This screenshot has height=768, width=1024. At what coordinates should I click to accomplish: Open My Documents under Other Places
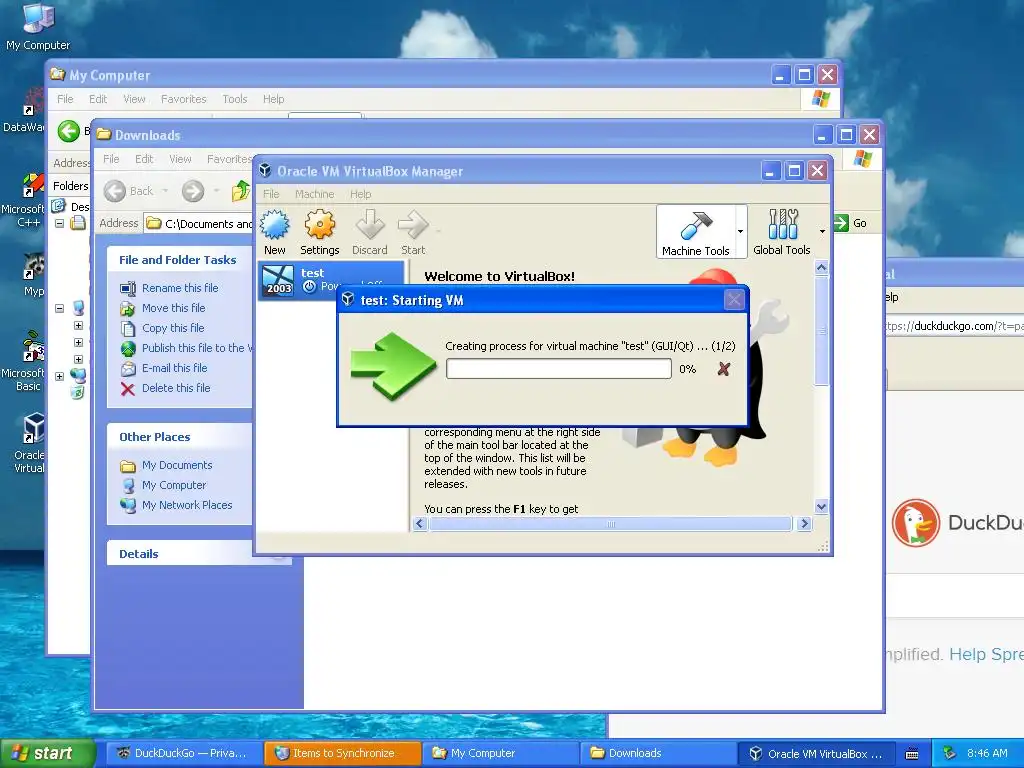[177, 465]
